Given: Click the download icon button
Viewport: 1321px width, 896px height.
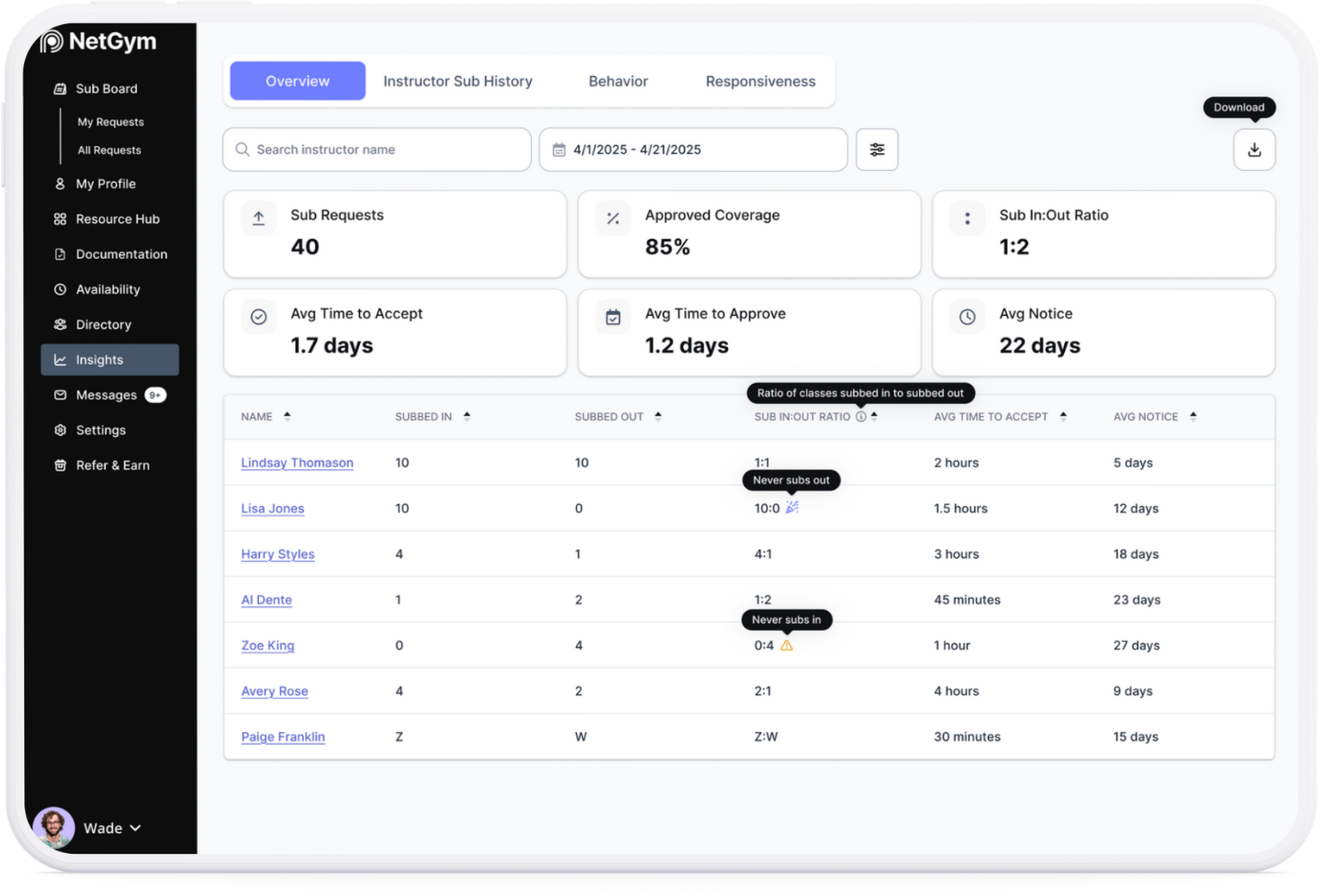Looking at the screenshot, I should click(x=1253, y=149).
